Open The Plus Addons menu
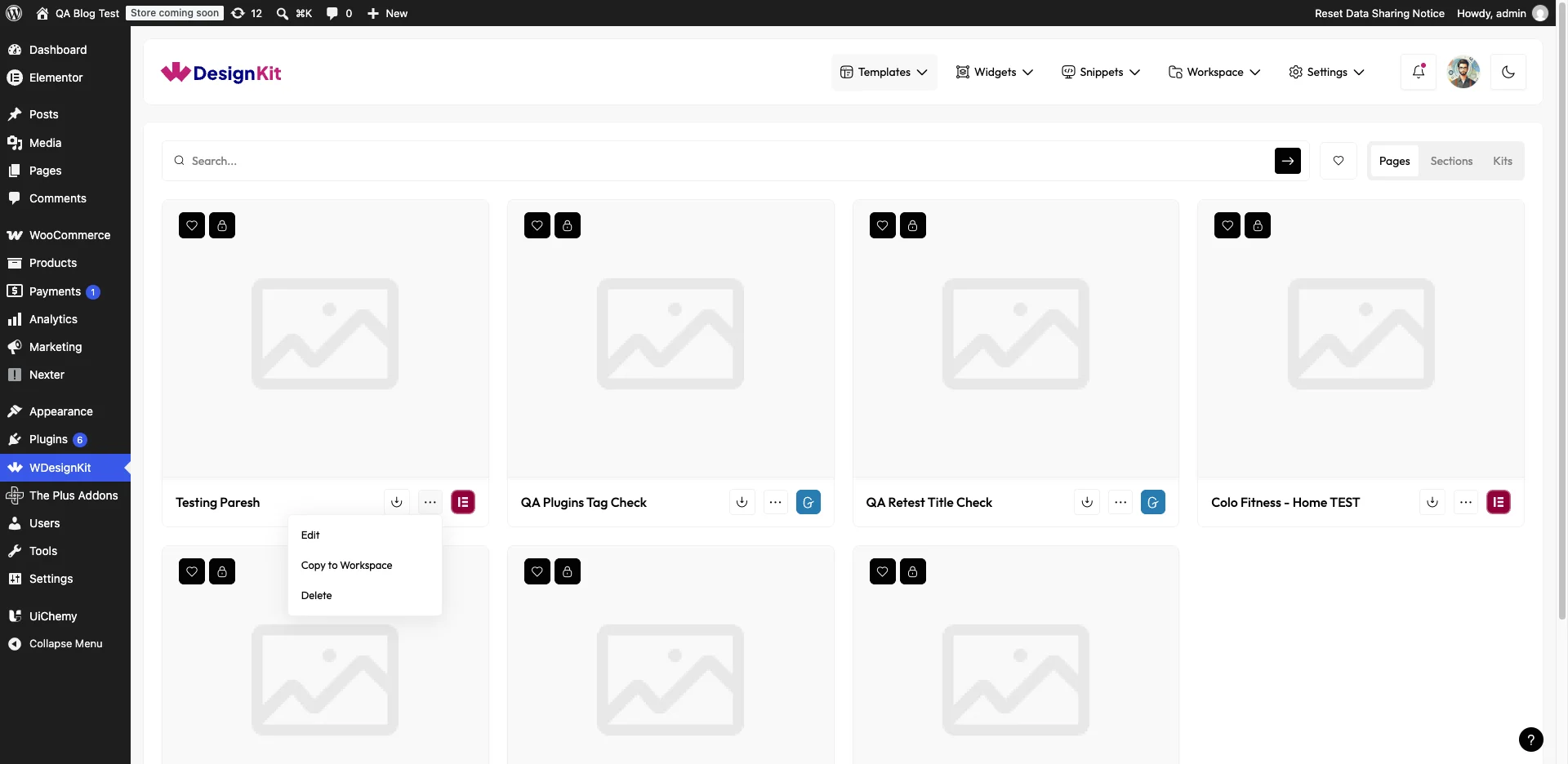 tap(65, 495)
